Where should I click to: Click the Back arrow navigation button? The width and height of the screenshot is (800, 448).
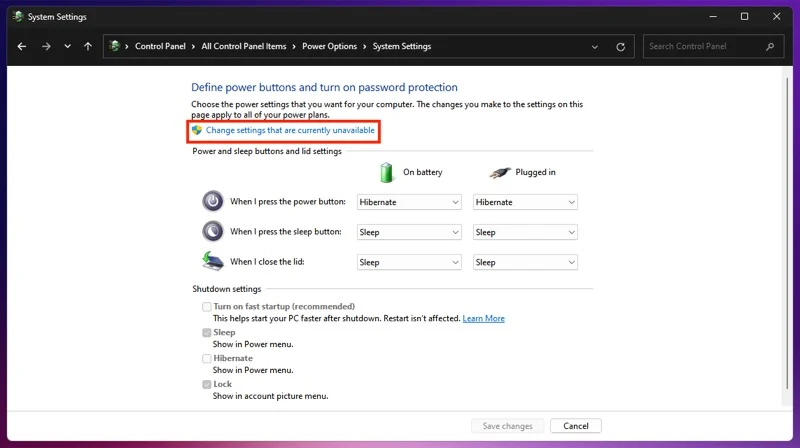[22, 46]
